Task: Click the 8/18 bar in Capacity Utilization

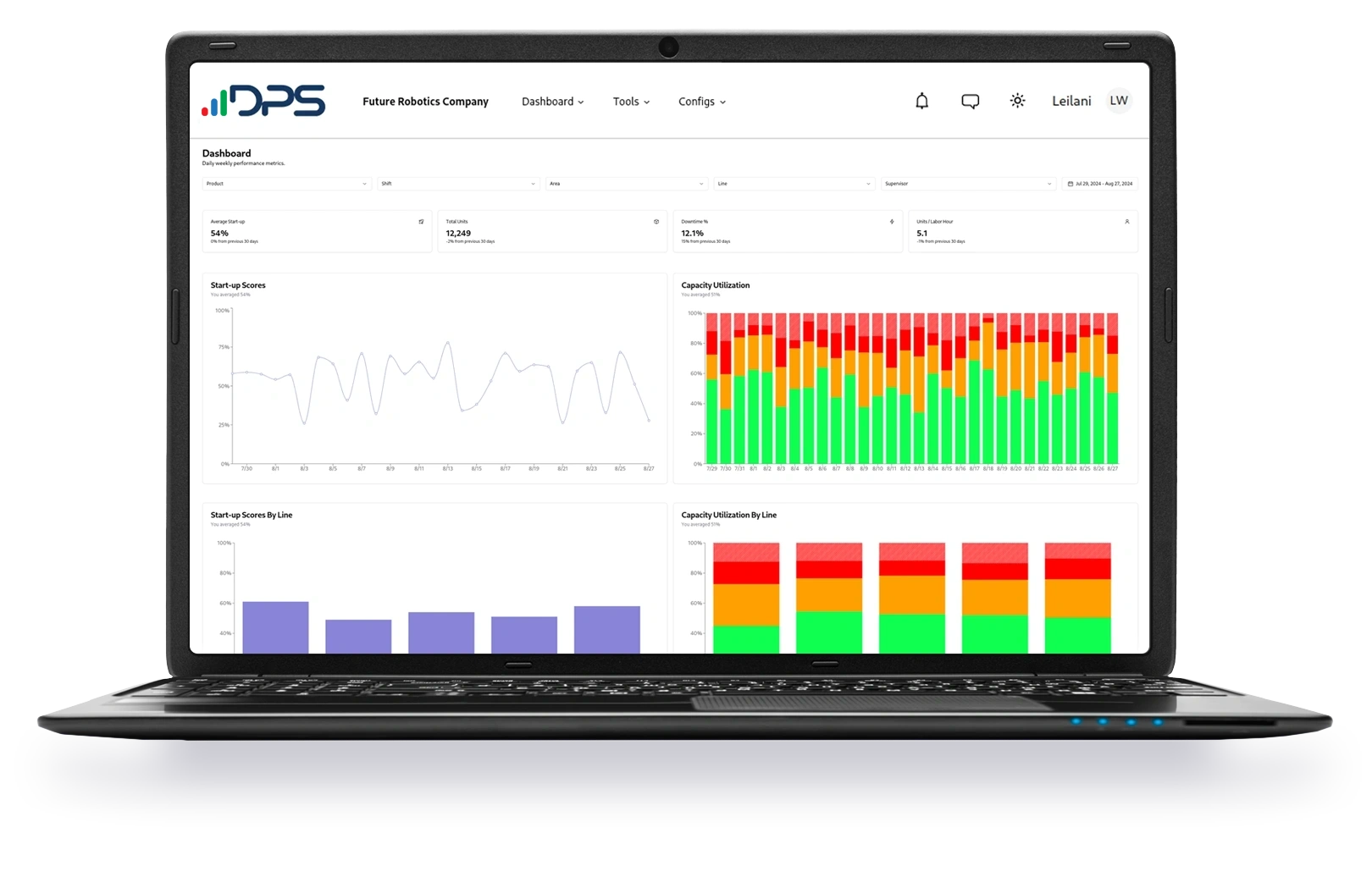Action: [988, 389]
